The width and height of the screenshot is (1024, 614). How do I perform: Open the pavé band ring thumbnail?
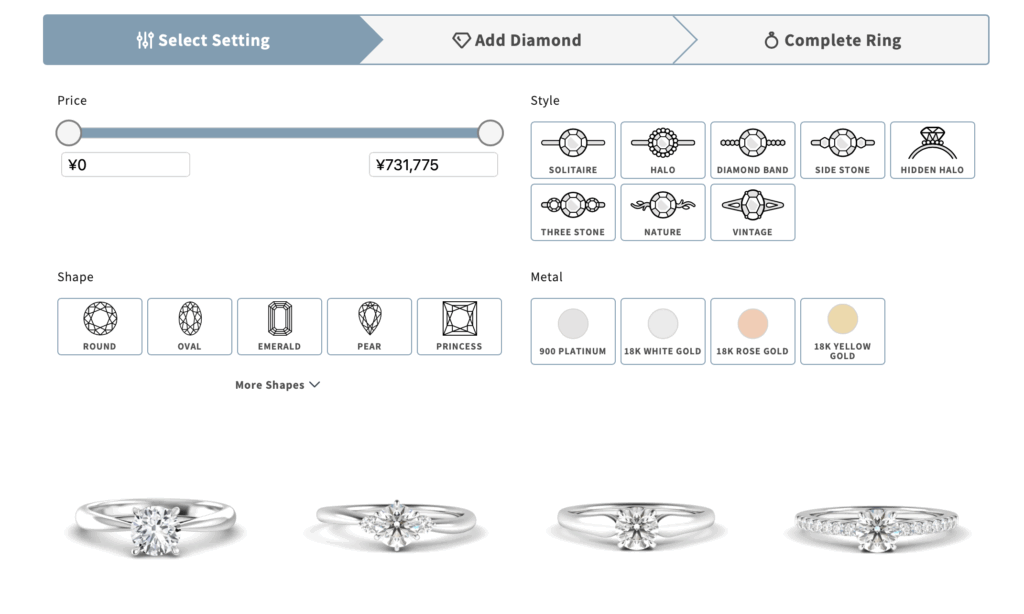tap(876, 525)
